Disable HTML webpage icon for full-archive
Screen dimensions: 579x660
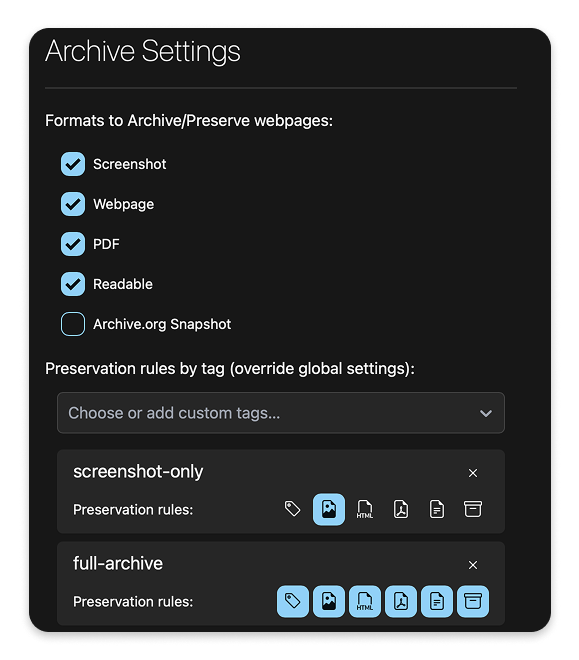pyautogui.click(x=365, y=601)
